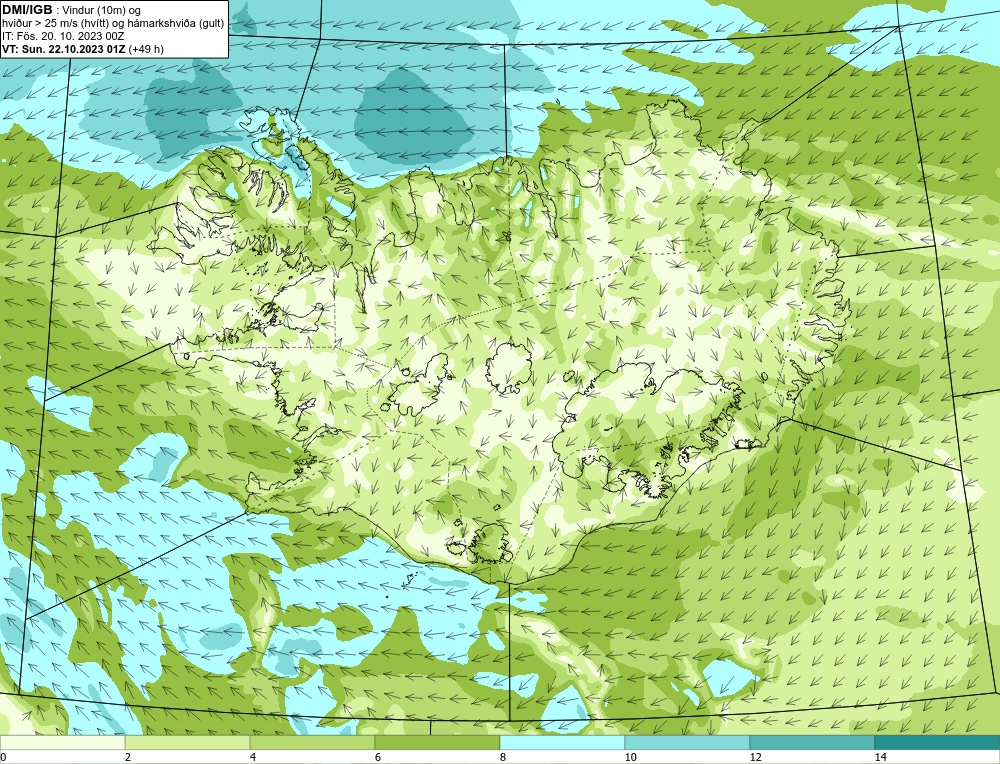Click the valid time line 'VT: Sun. 22.10.2023 01Z'
Viewport: 1000px width, 764px height.
click(64, 49)
